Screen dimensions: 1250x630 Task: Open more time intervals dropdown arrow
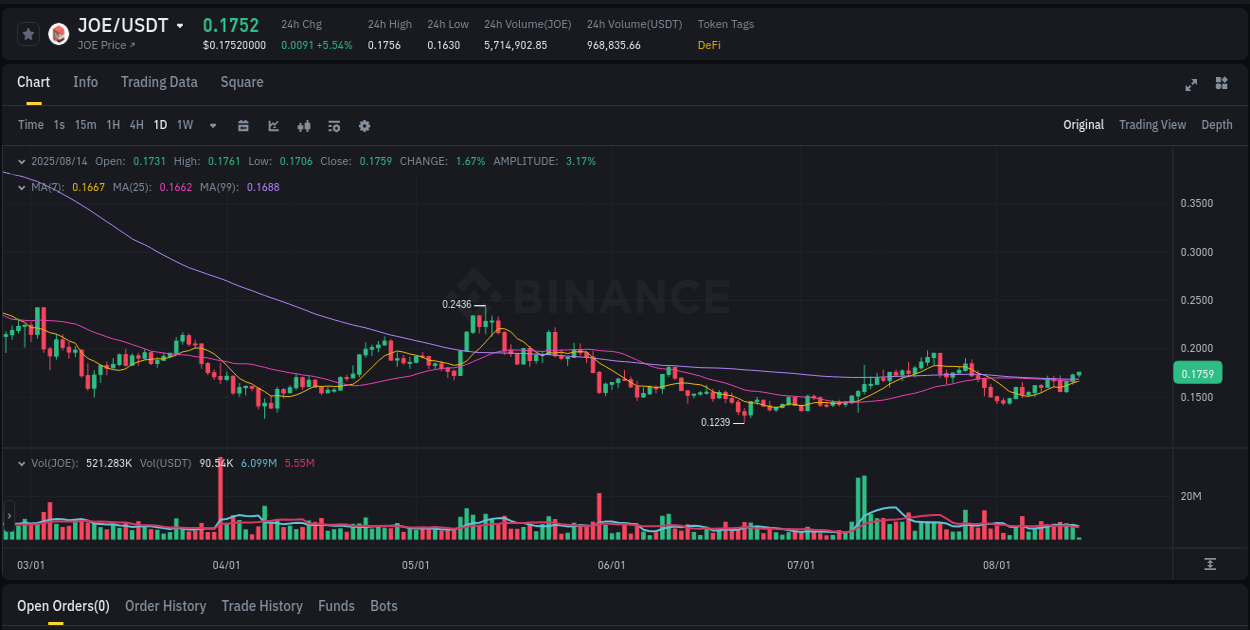[212, 126]
